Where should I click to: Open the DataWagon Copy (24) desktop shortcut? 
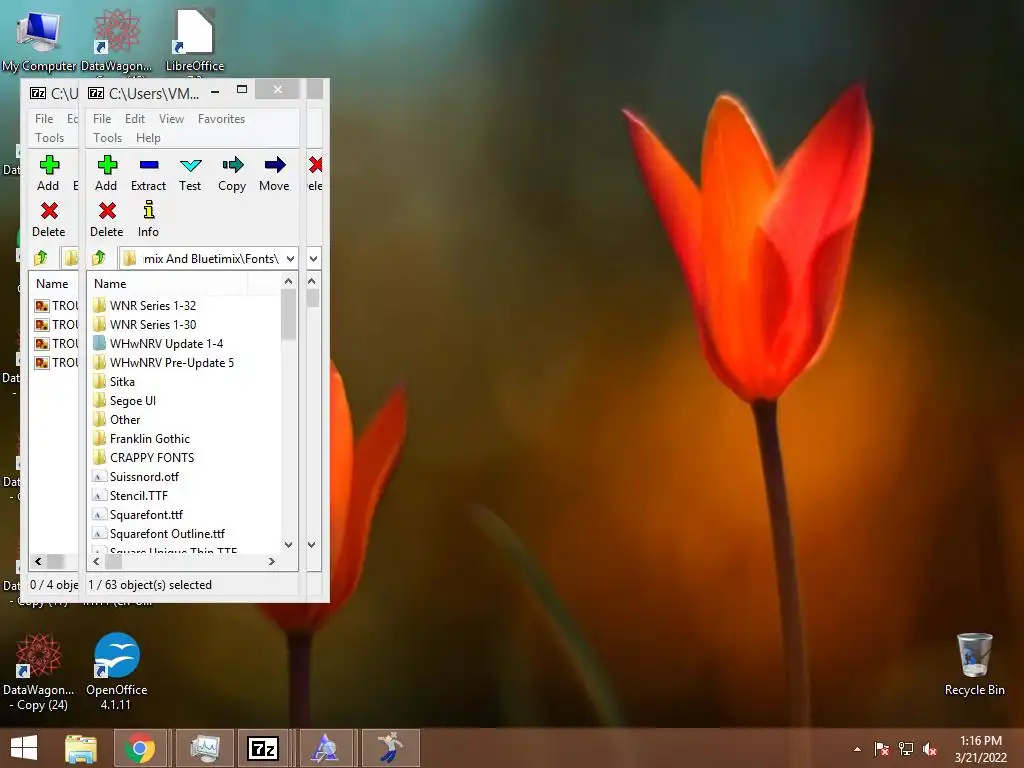click(x=39, y=672)
